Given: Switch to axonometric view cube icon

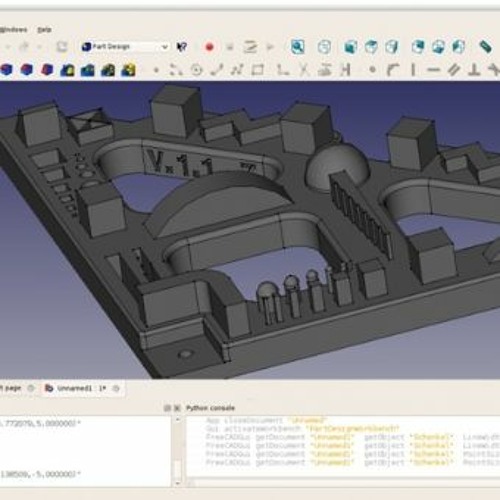Looking at the screenshot, I should tap(324, 47).
